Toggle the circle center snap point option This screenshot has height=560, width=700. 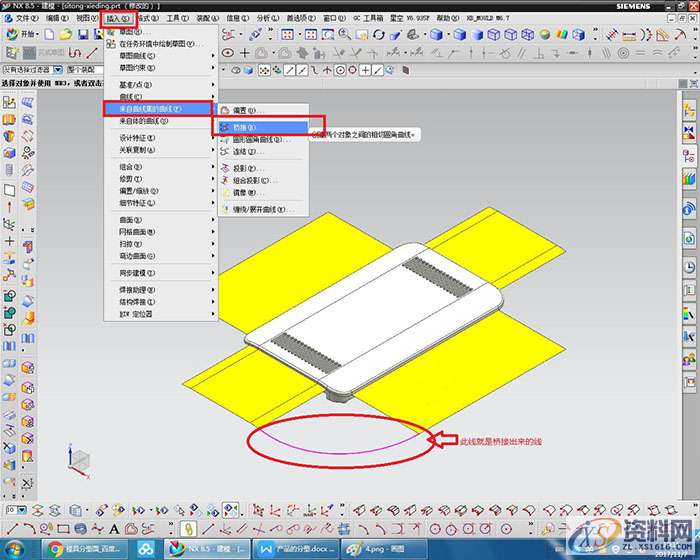click(x=339, y=70)
